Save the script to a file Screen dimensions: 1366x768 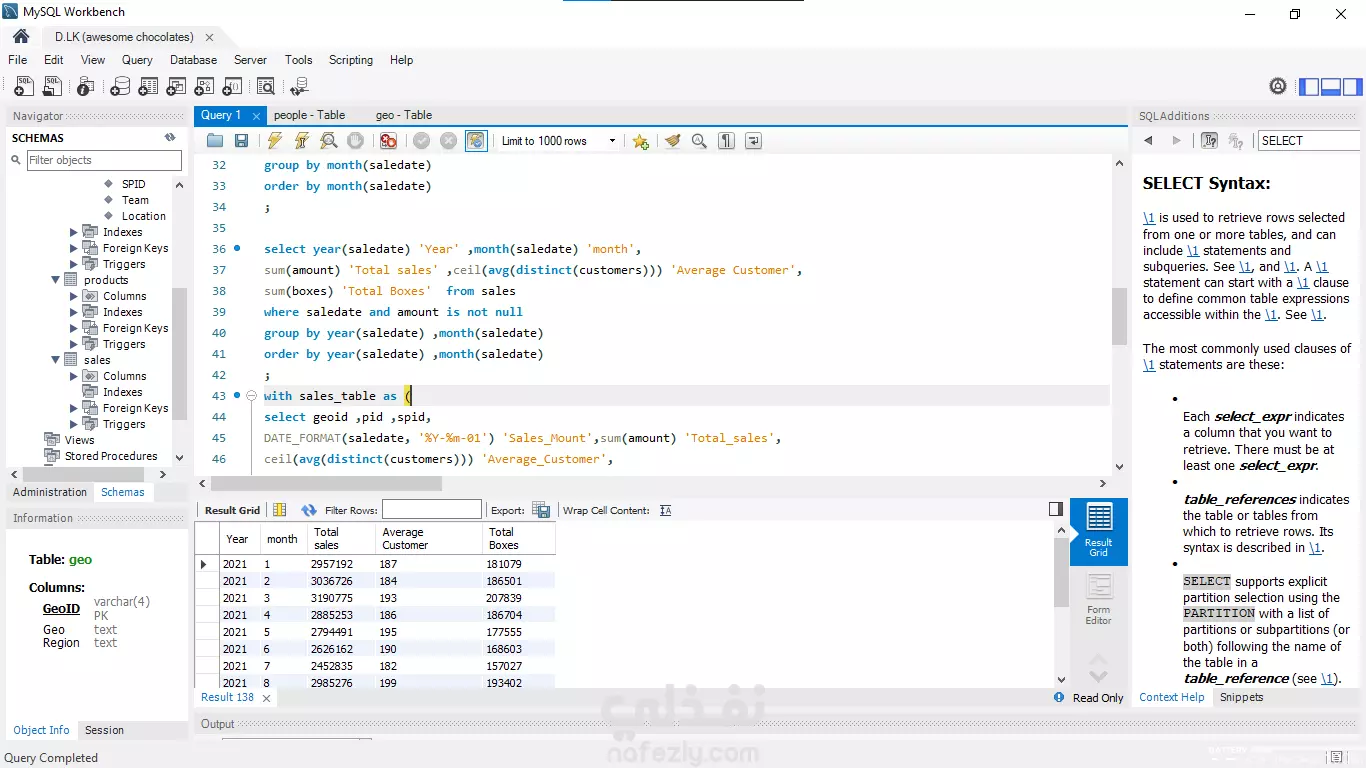241,141
